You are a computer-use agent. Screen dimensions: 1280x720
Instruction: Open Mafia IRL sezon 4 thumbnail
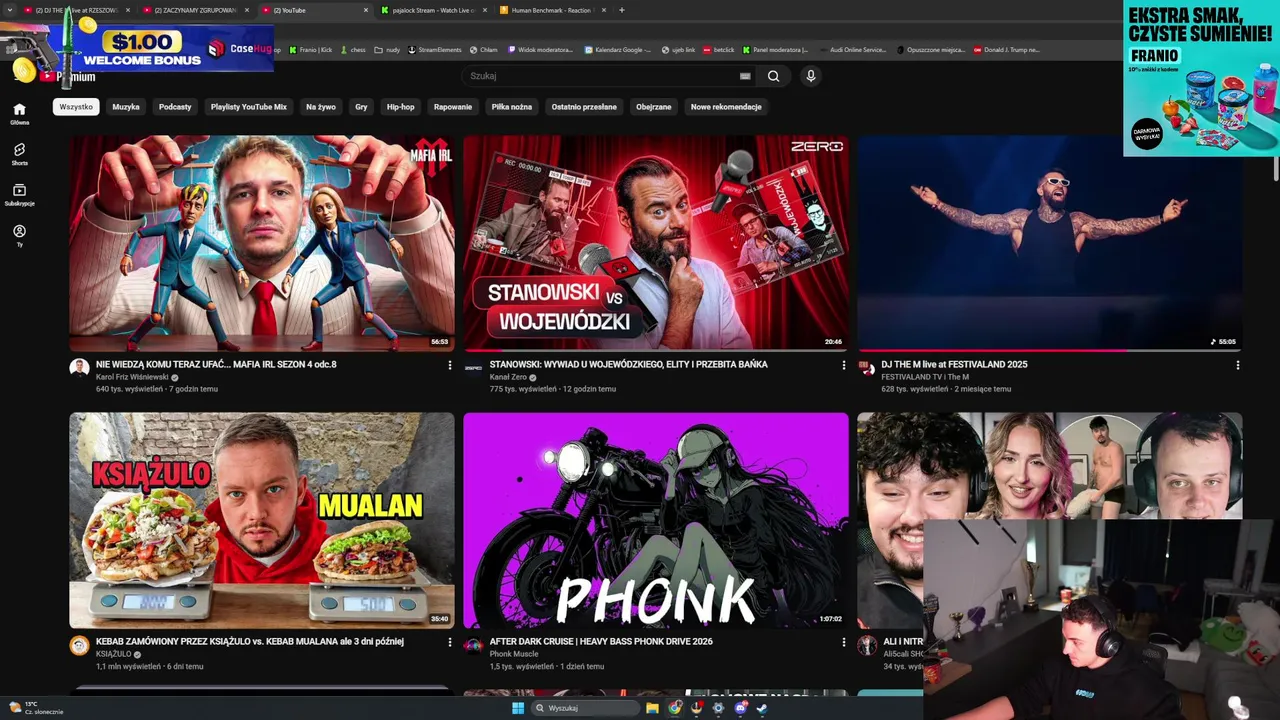(x=261, y=243)
